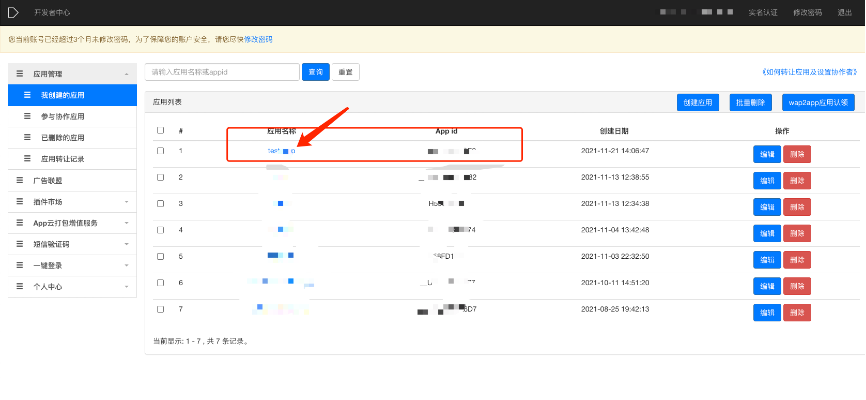Click 编辑 button for row dated 2021-11-13 12:34:38
This screenshot has width=866, height=400.
767,207
